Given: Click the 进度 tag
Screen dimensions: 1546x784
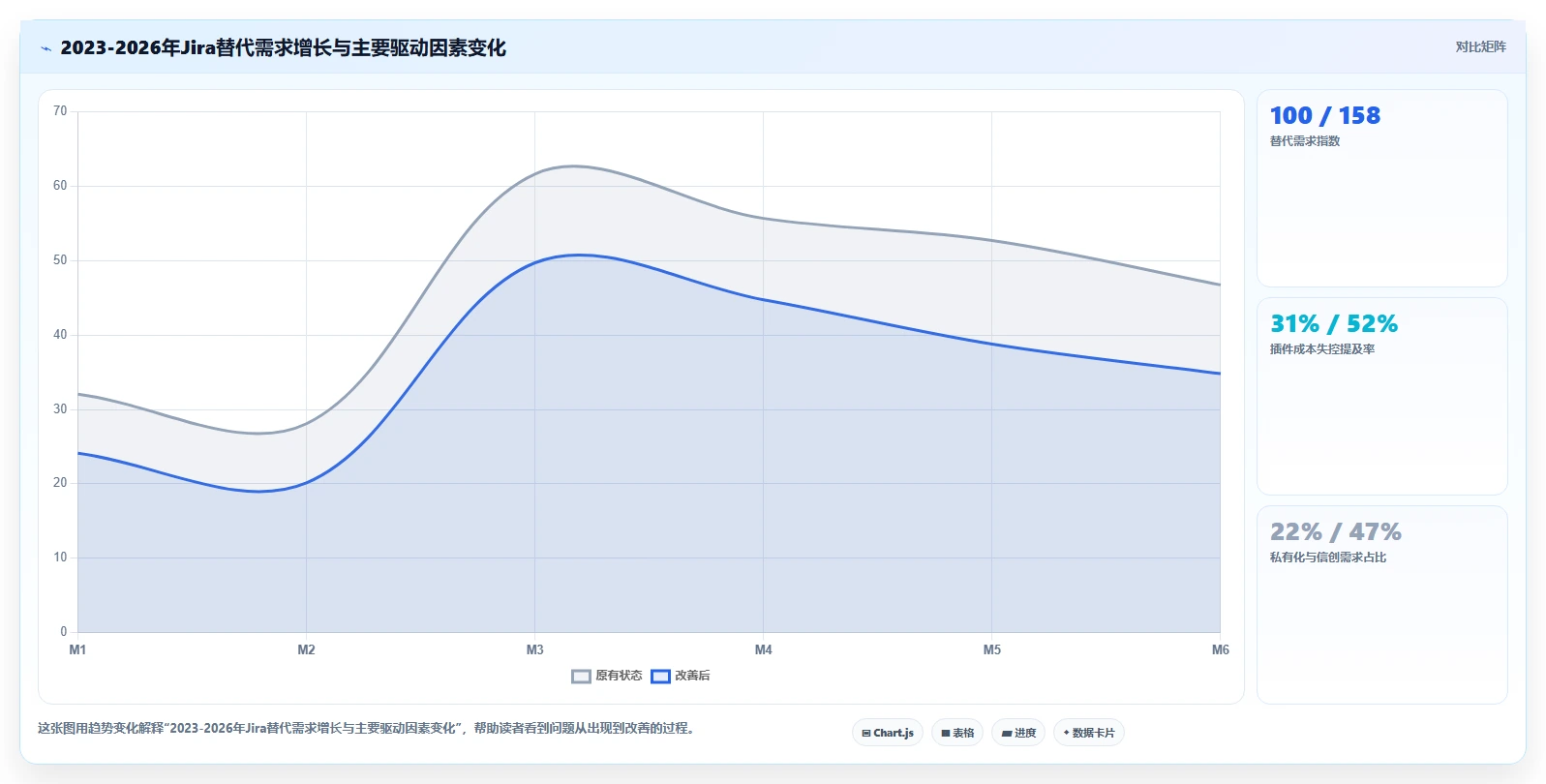Looking at the screenshot, I should click(1018, 733).
